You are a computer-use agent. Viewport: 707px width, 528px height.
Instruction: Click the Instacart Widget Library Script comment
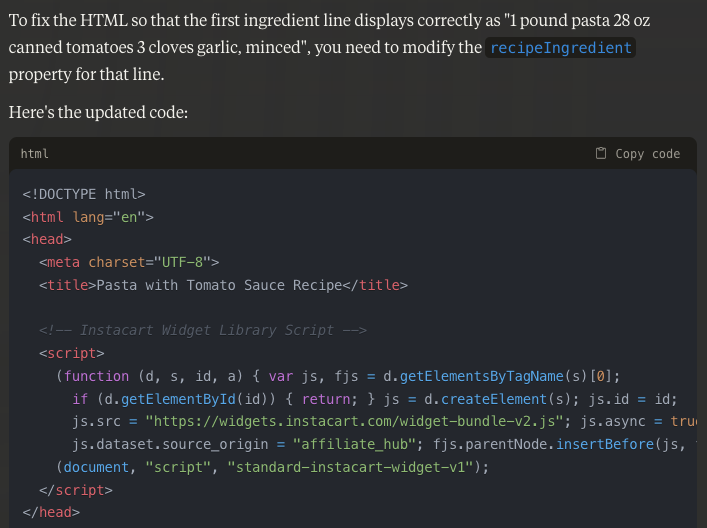pyautogui.click(x=203, y=331)
